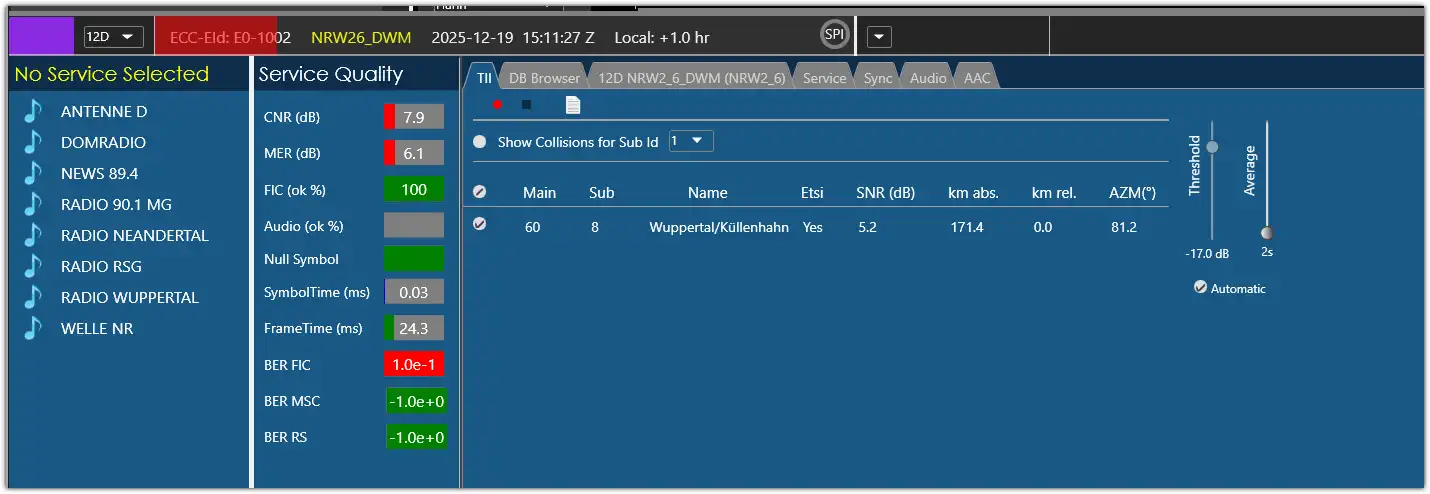Click the round SPI icon in top bar
The width and height of the screenshot is (1430, 494).
(833, 36)
